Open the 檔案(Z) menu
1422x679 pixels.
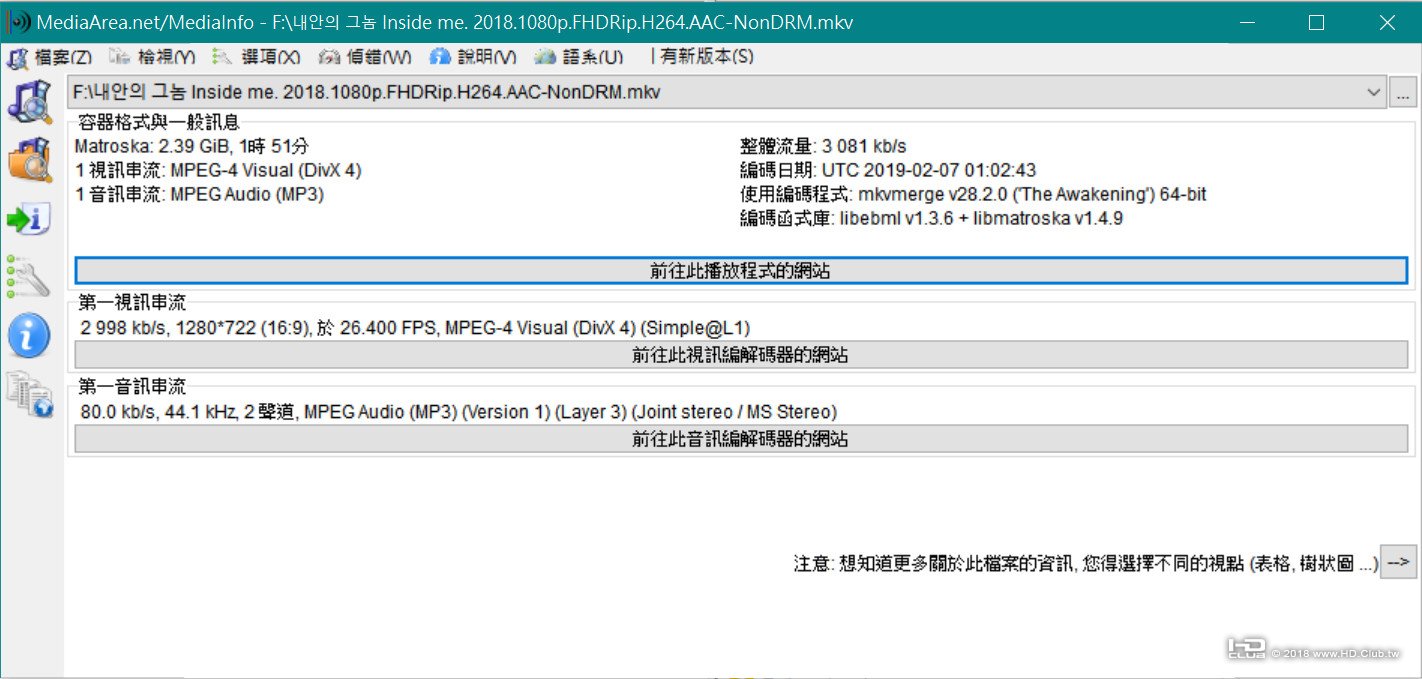click(x=49, y=57)
